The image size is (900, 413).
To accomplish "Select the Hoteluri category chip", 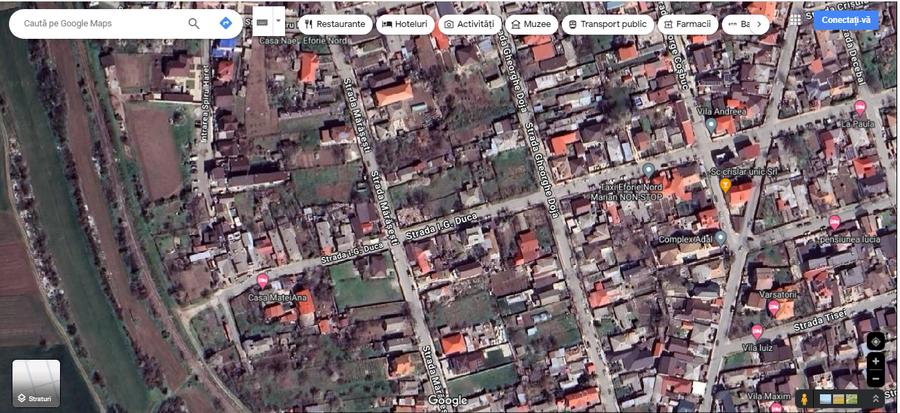I will (x=405, y=24).
